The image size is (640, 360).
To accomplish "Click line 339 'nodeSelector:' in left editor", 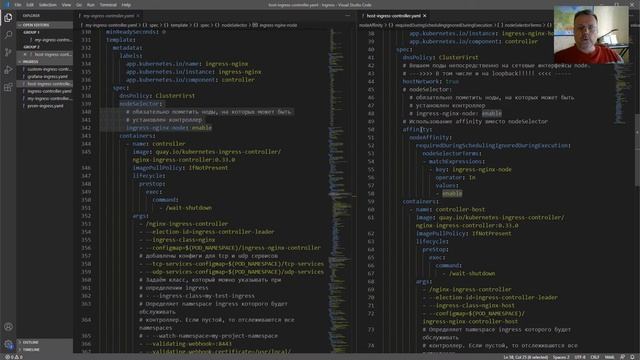I will tap(141, 104).
